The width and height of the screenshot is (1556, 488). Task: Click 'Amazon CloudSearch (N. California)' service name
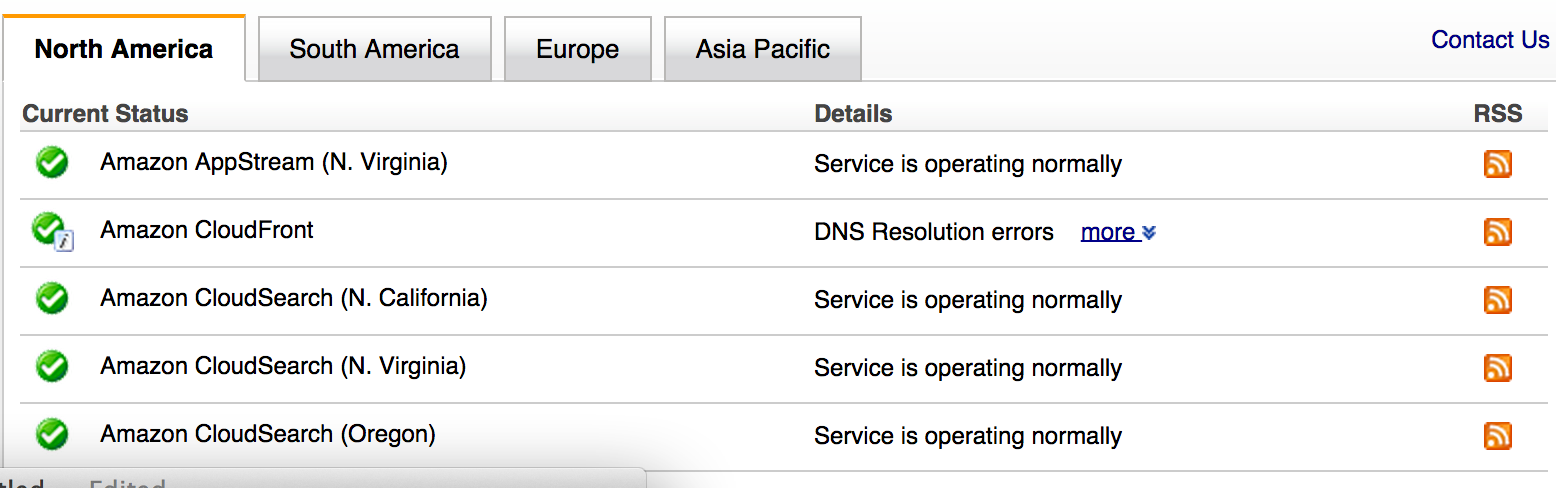294,298
